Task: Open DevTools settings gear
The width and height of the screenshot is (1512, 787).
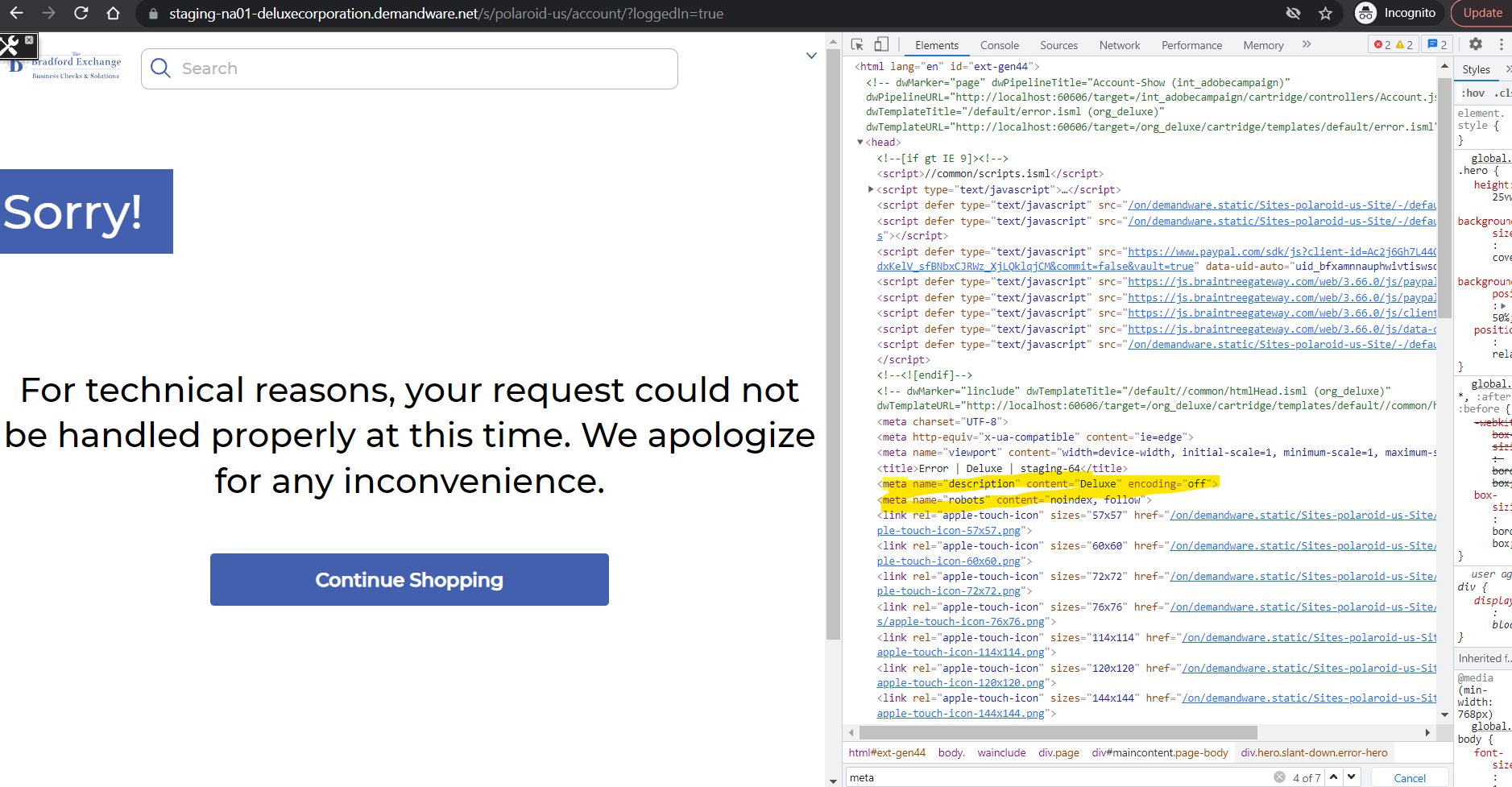Action: pyautogui.click(x=1475, y=45)
